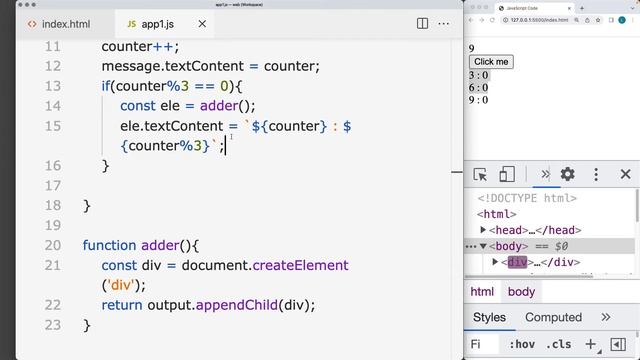Click the elements panel horizontal scrollbar

pos(529,276)
